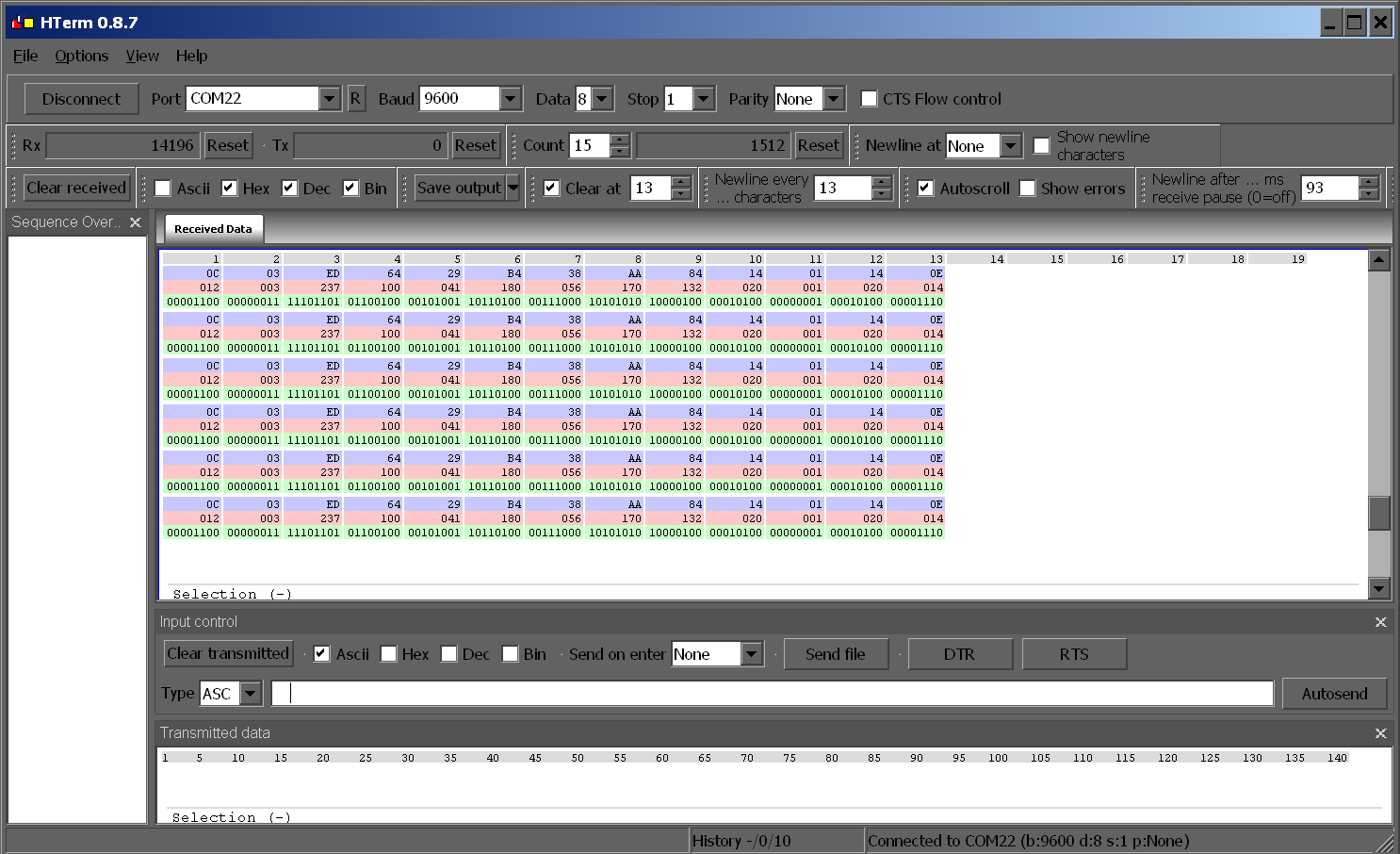Toggle the Autoscroll checkbox

click(x=925, y=189)
